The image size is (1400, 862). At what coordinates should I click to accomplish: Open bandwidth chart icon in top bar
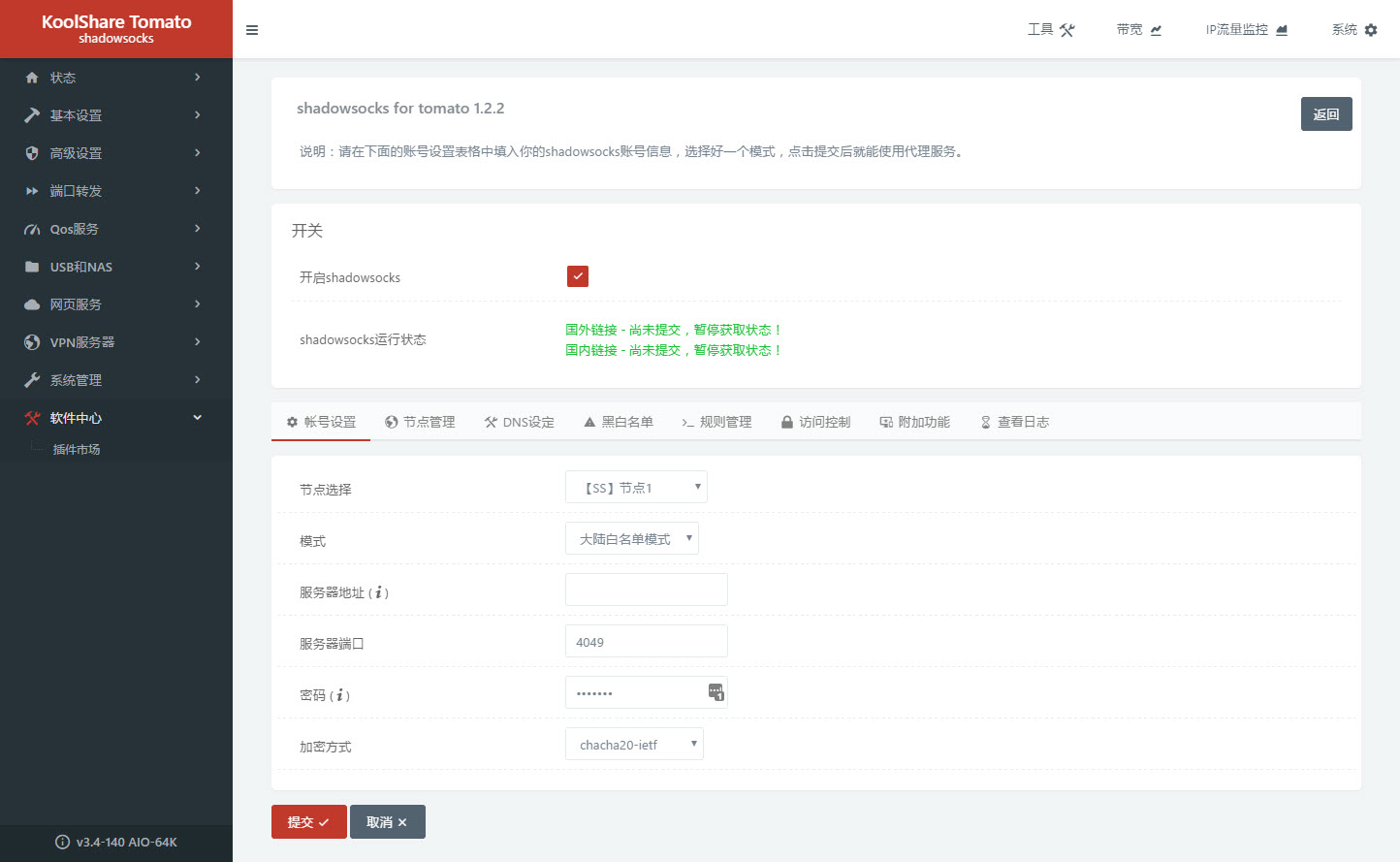1156,30
